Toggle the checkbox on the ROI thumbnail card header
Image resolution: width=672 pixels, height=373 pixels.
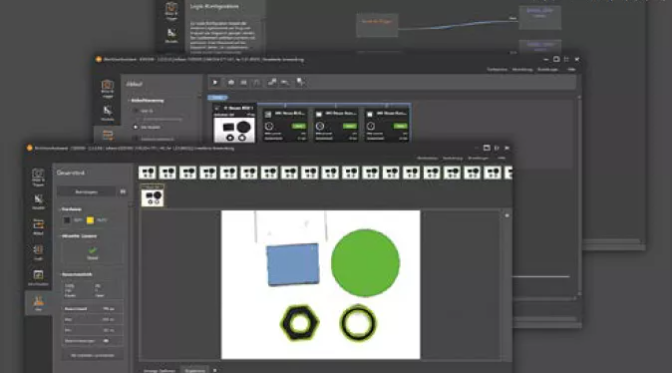pyautogui.click(x=217, y=108)
